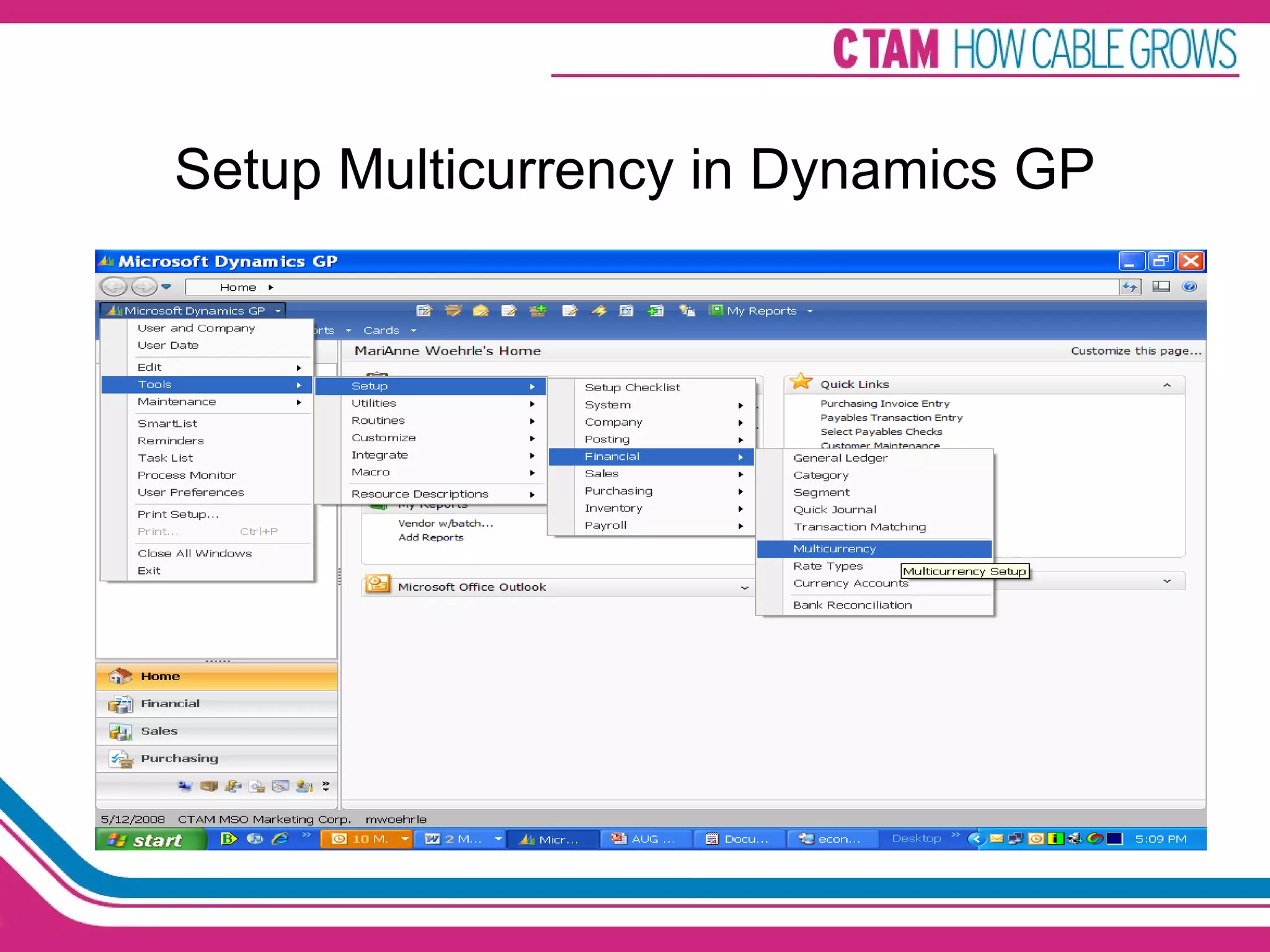Choose SmartList from the menu
The width and height of the screenshot is (1270, 952).
click(x=207, y=423)
